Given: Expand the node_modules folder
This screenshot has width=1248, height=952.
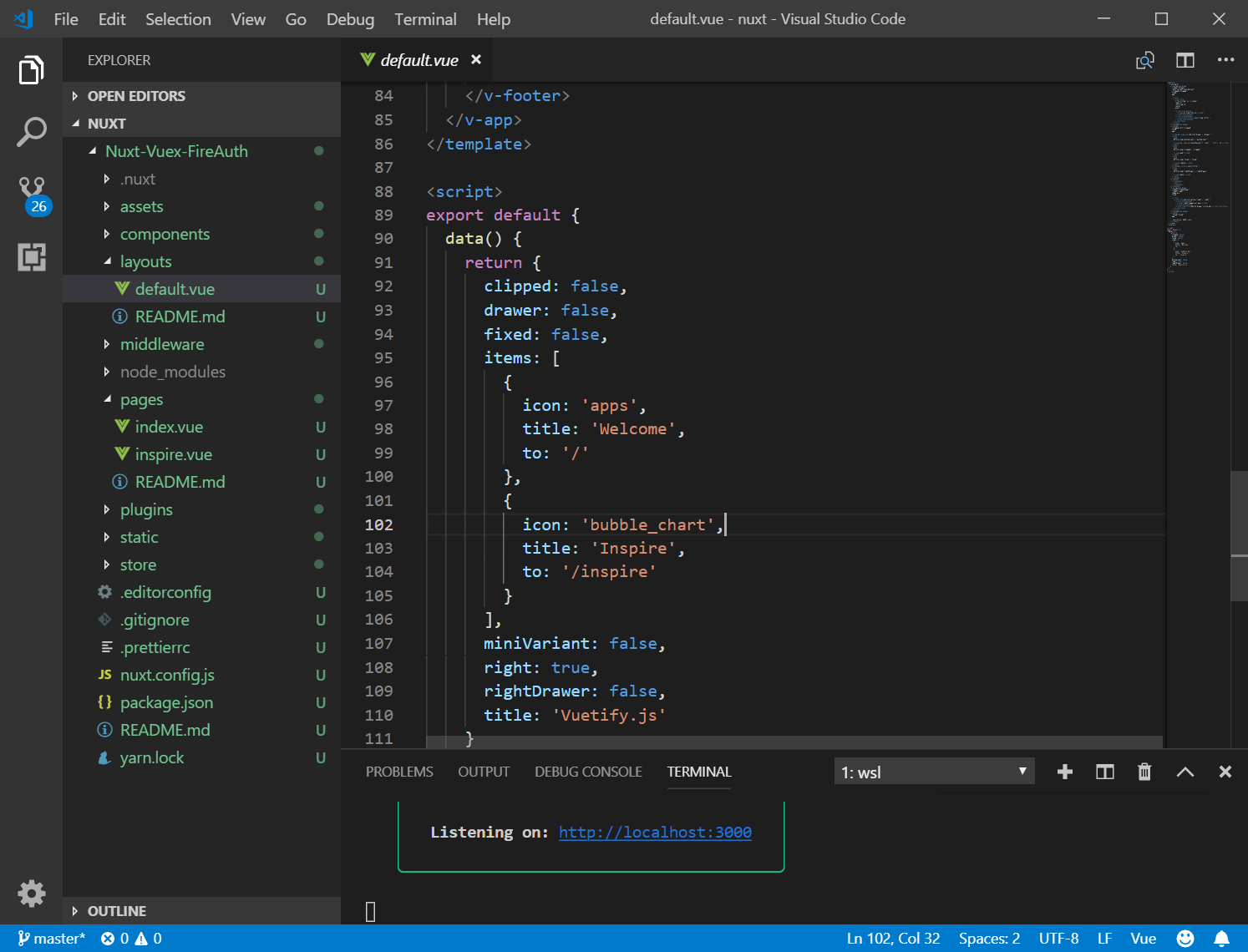Looking at the screenshot, I should (x=172, y=372).
